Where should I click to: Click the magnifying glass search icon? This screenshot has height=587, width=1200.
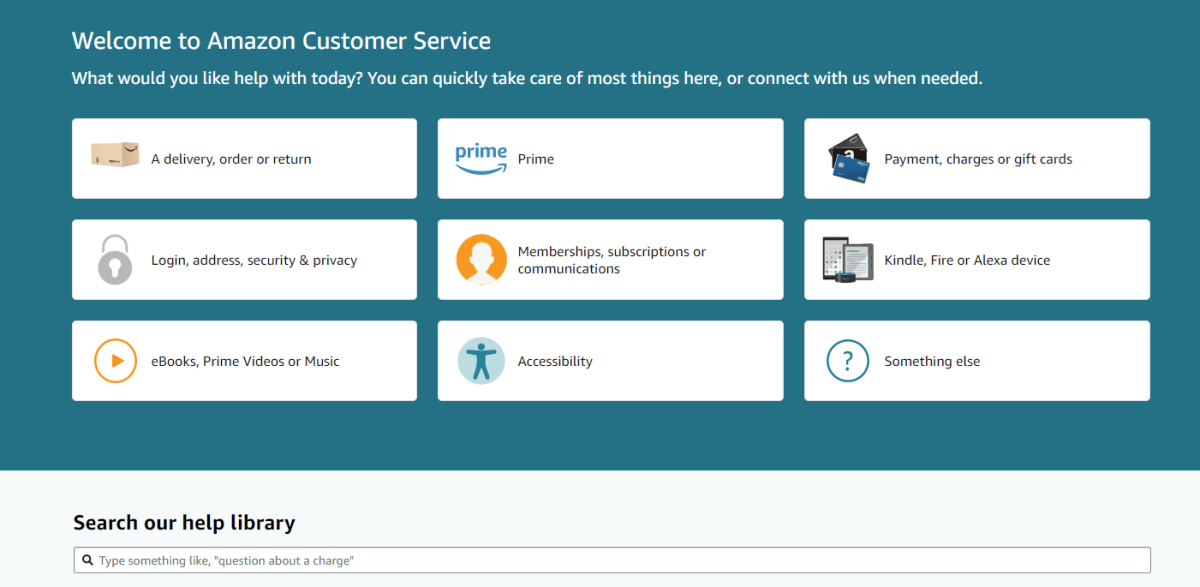[x=88, y=561]
